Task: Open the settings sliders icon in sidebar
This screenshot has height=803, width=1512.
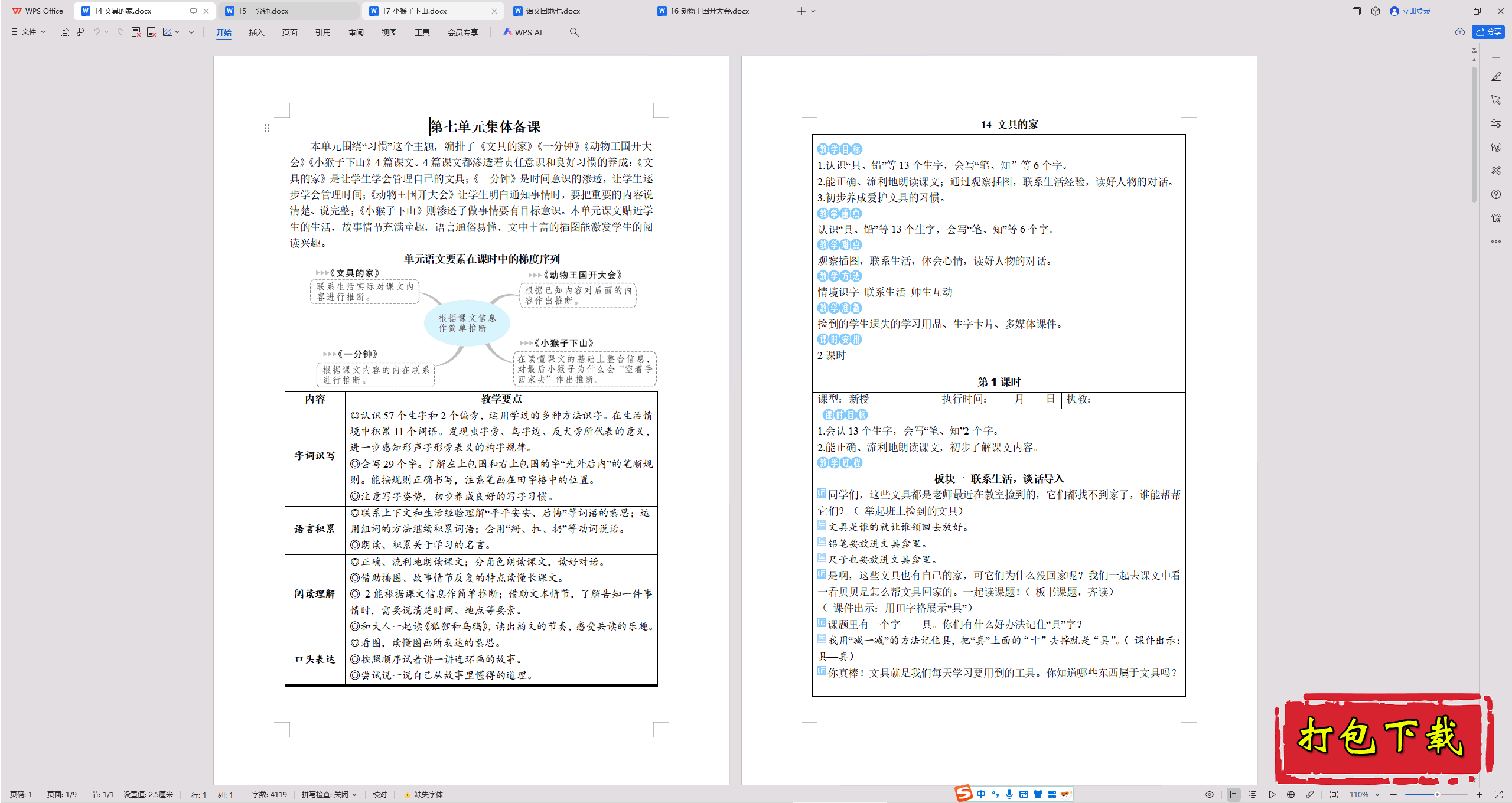Action: point(1496,123)
